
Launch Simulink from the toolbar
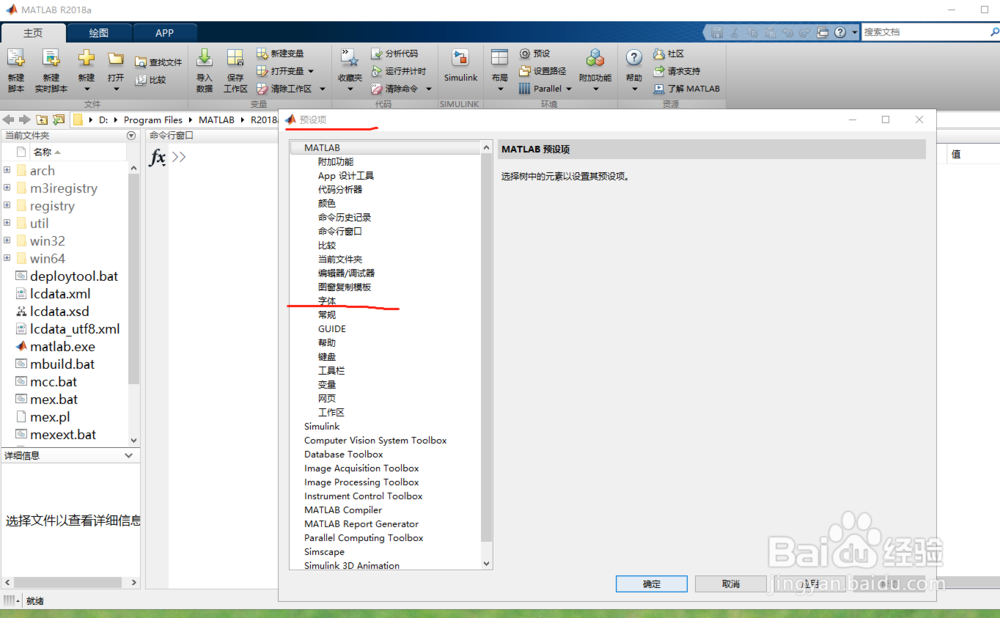click(460, 65)
